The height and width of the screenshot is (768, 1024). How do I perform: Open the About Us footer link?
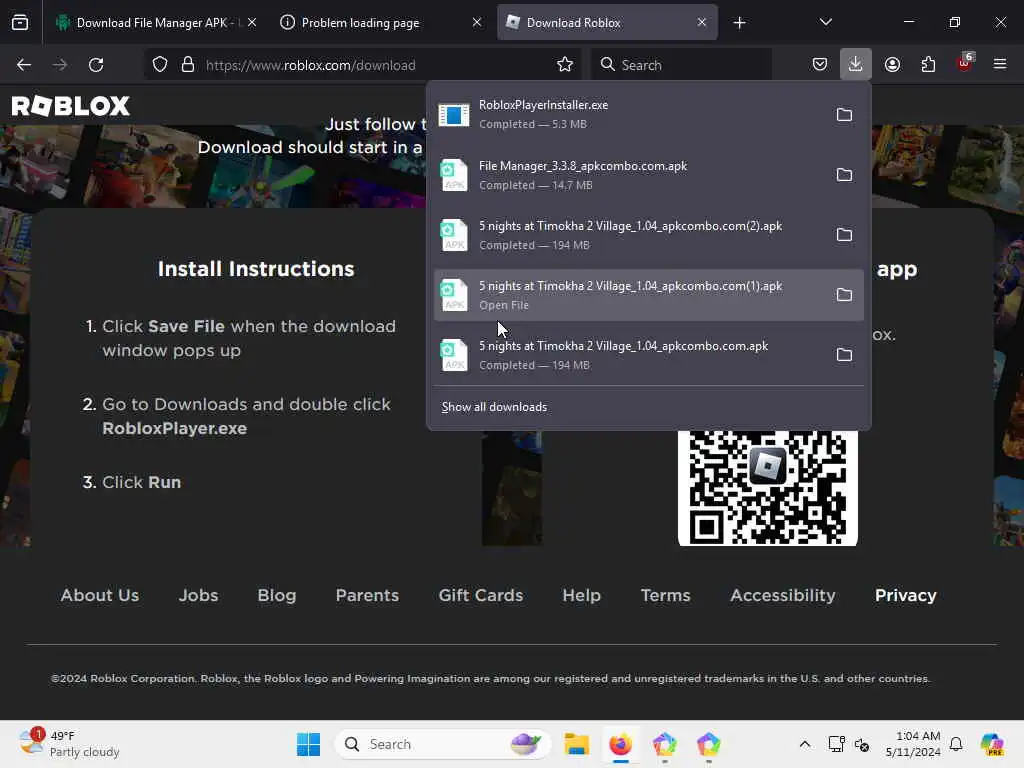point(100,596)
